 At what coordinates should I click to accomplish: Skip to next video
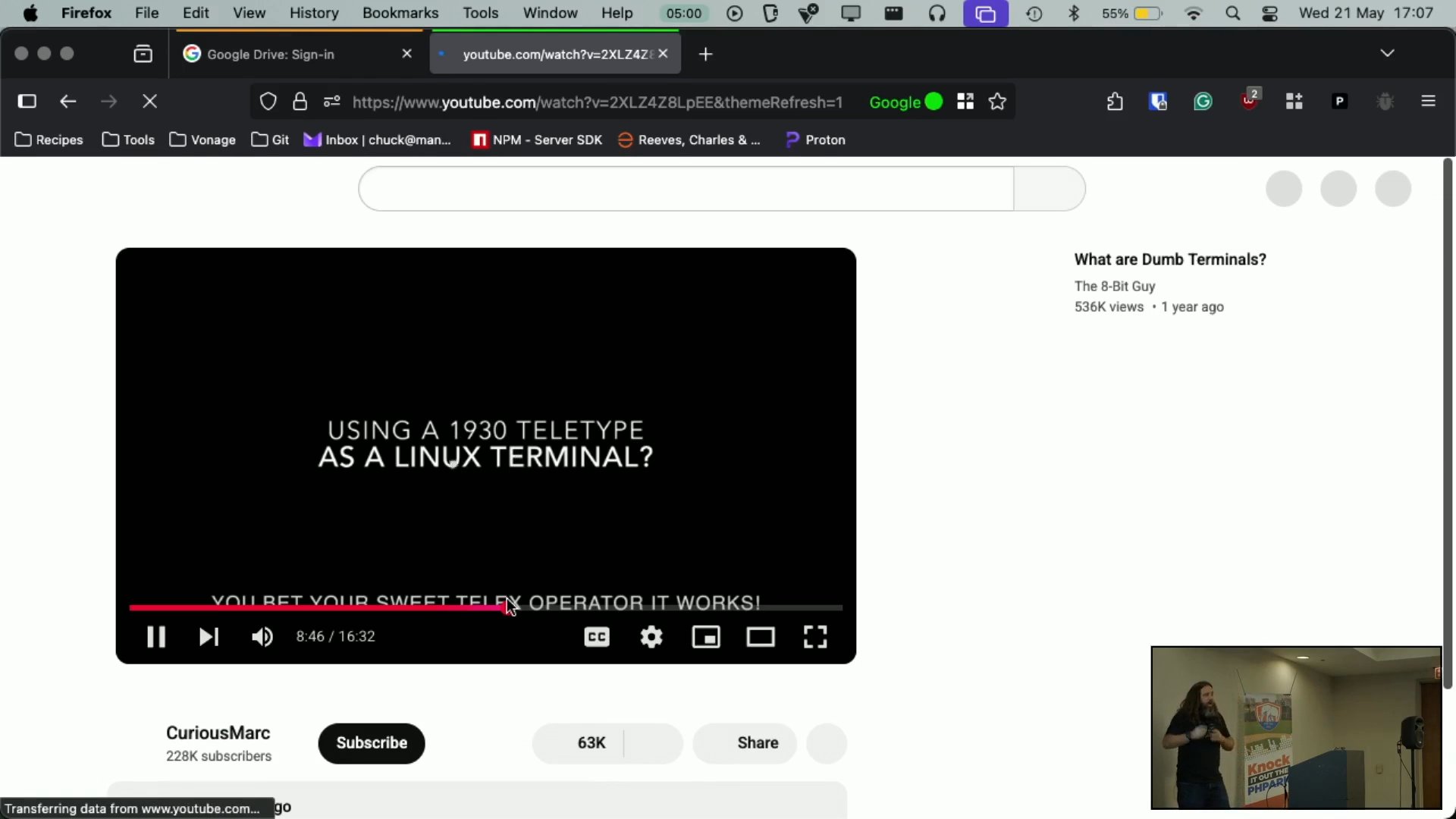pos(209,637)
